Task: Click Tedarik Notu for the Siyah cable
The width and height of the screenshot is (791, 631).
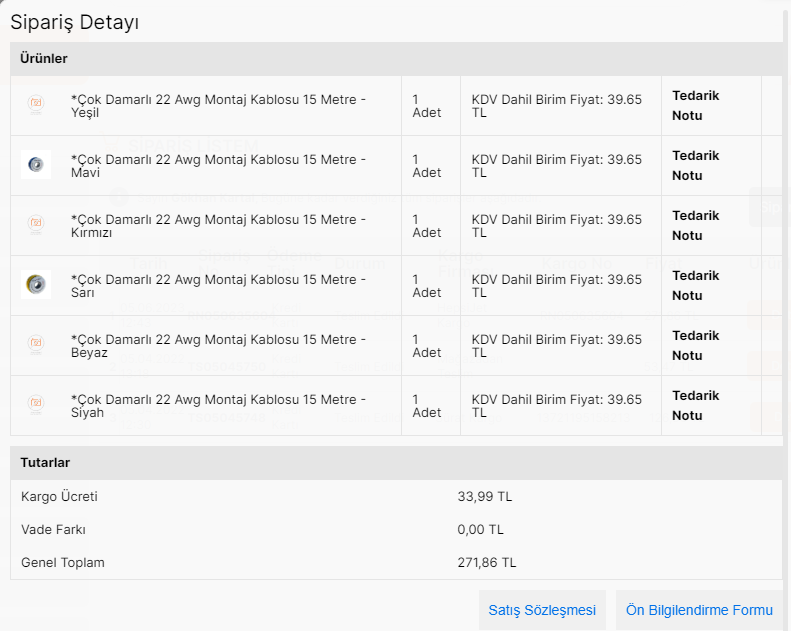Action: pyautogui.click(x=695, y=405)
